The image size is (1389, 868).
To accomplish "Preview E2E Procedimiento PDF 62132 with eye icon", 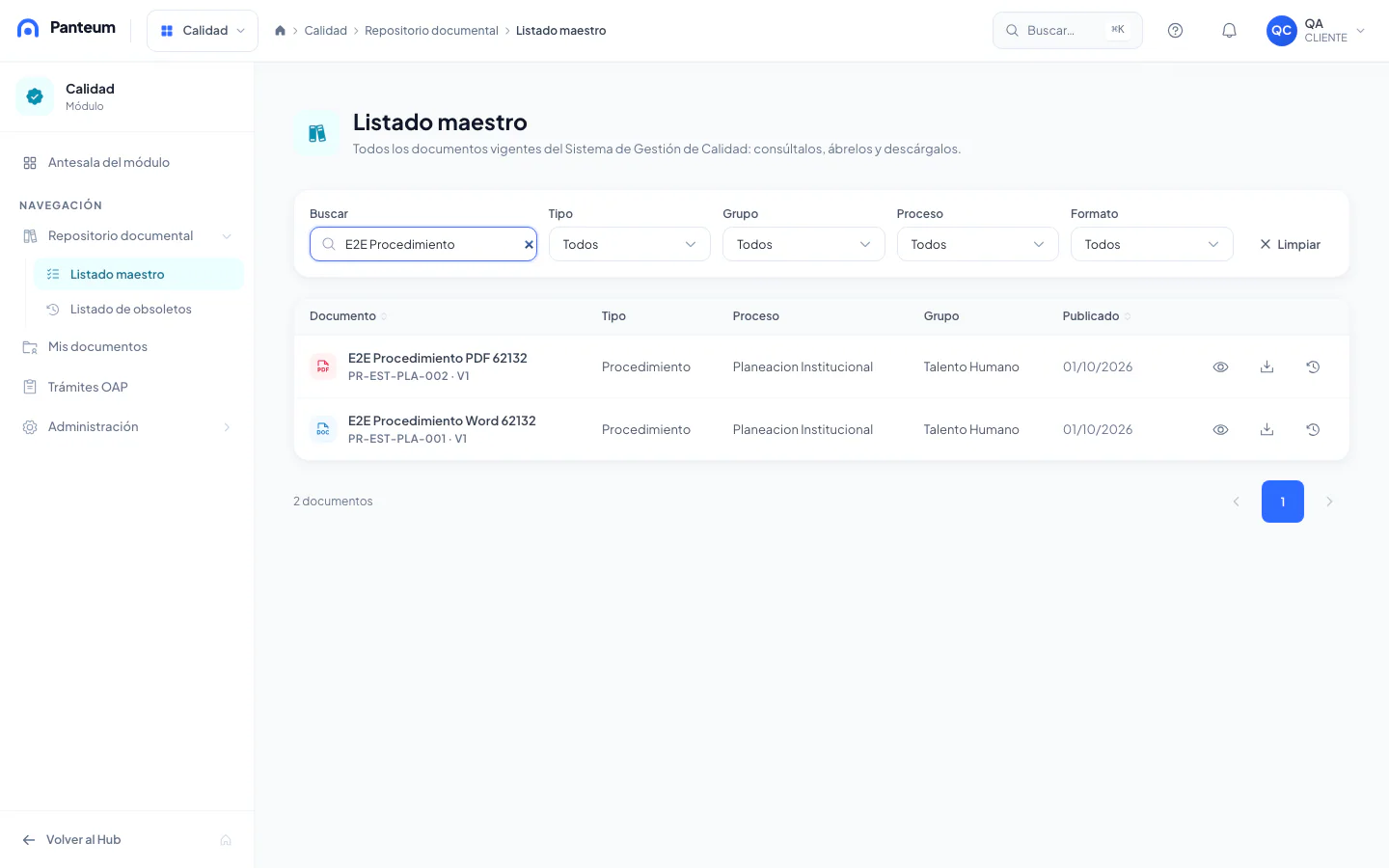I will pyautogui.click(x=1220, y=366).
